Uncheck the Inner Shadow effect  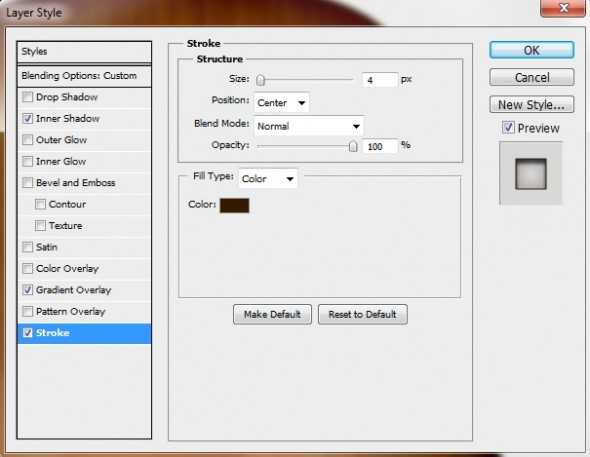point(27,118)
